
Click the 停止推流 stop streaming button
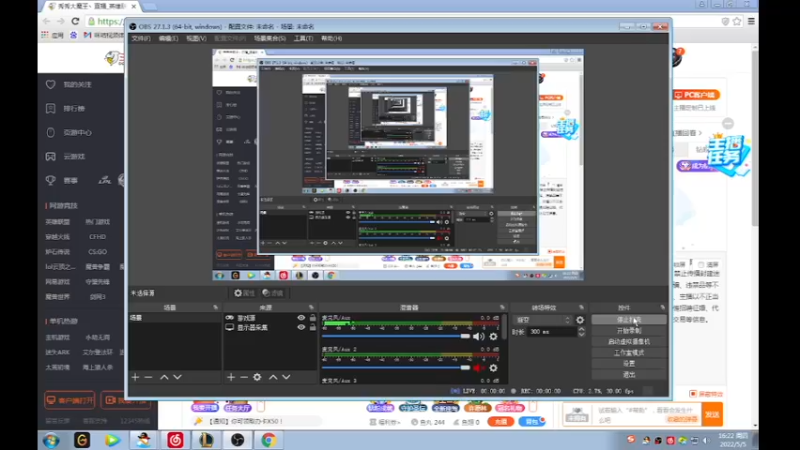pos(629,320)
